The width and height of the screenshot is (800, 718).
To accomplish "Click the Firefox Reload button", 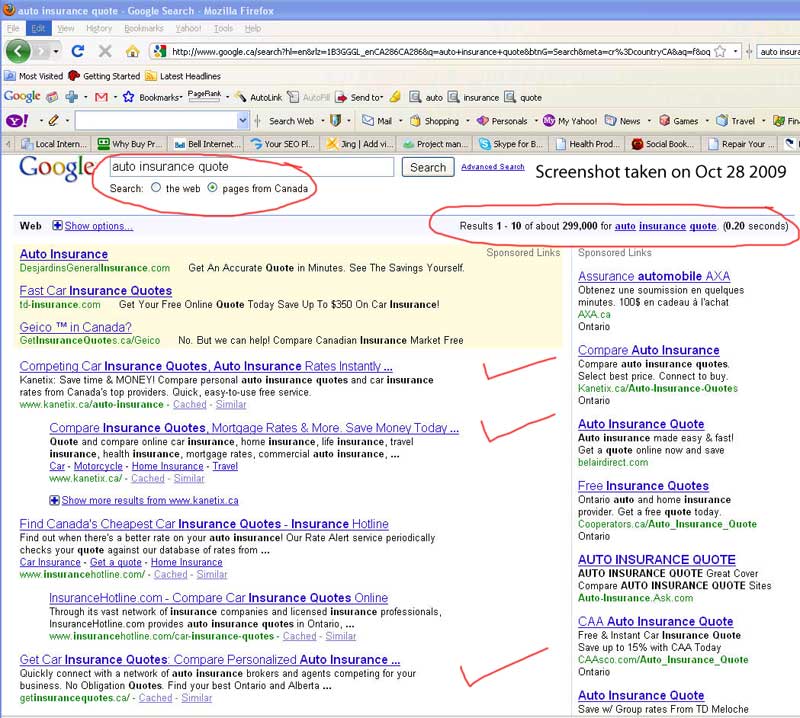I will pyautogui.click(x=77, y=51).
